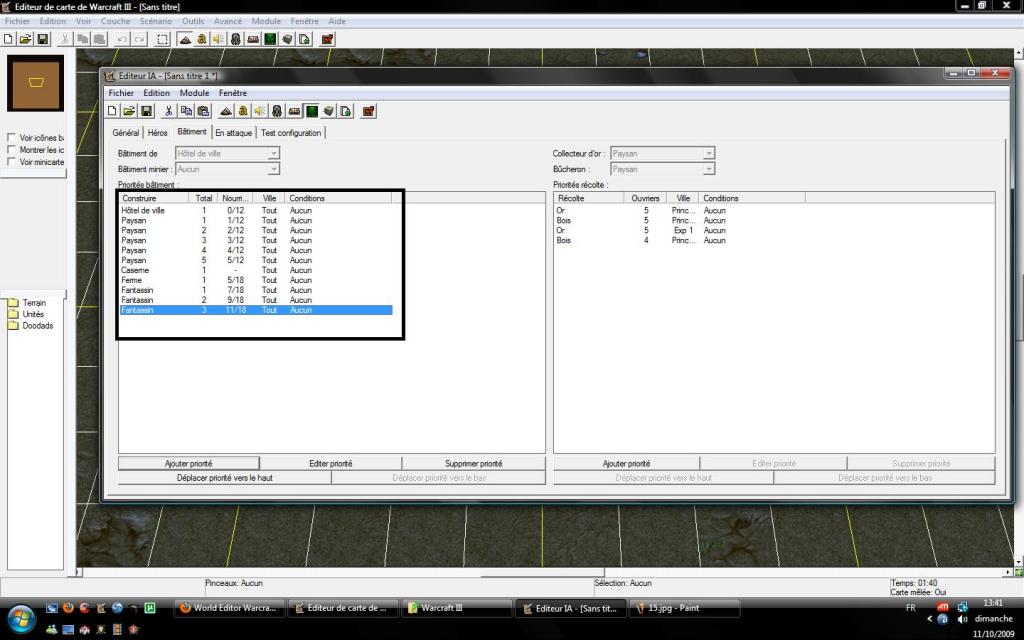Switch to the 'Test configuration' tab

coord(291,133)
